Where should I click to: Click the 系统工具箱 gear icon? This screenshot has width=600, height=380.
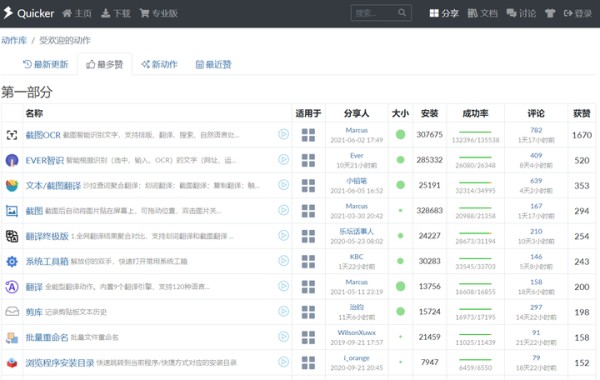point(12,261)
